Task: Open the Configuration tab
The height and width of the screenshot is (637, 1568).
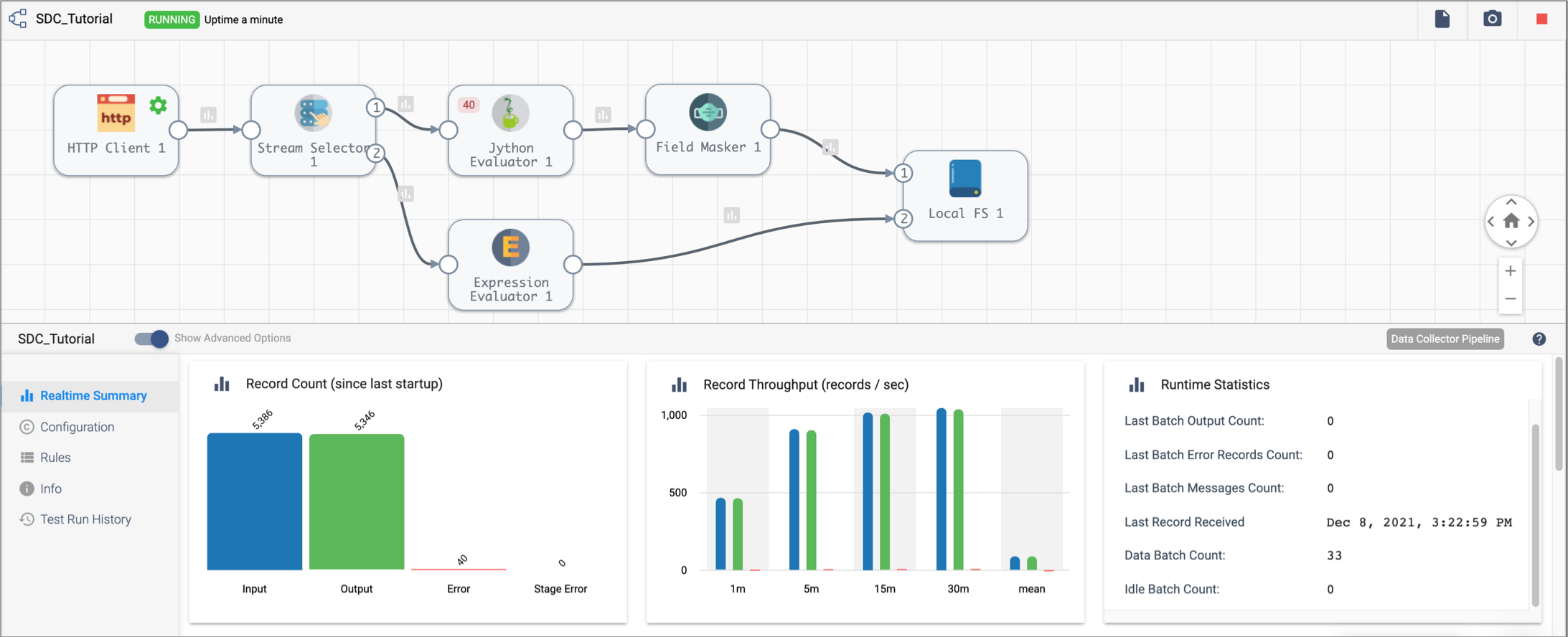Action: pyautogui.click(x=77, y=427)
